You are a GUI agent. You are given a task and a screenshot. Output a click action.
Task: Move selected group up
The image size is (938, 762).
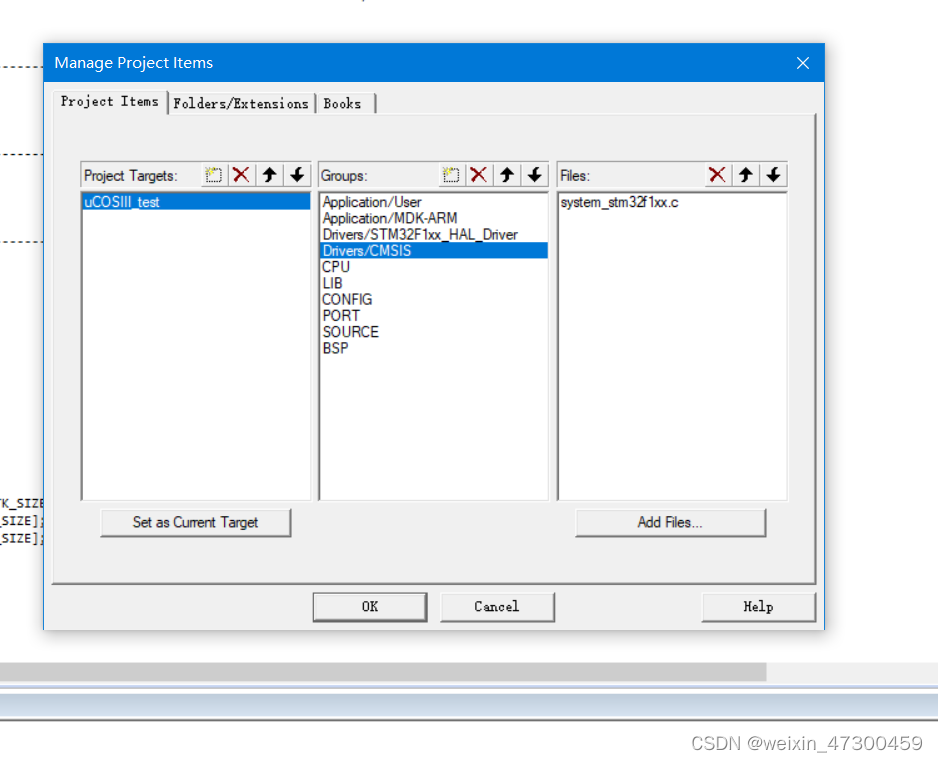507,175
